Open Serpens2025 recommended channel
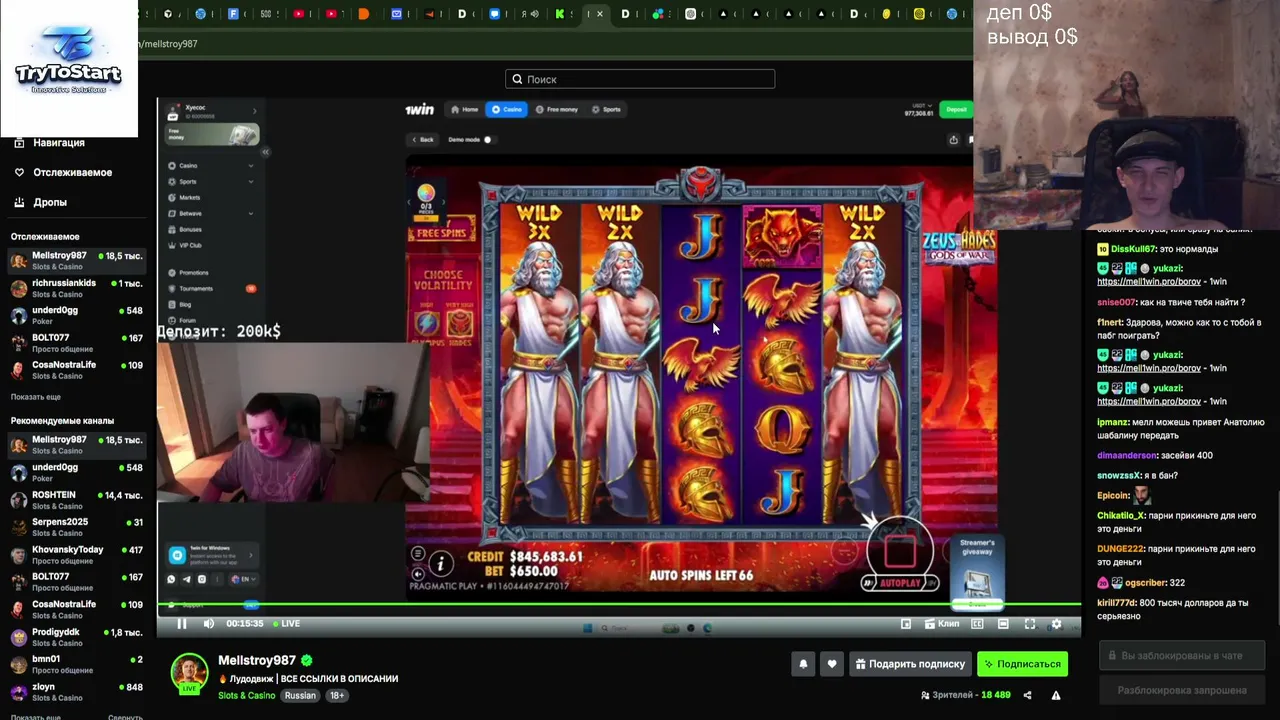 (77, 527)
